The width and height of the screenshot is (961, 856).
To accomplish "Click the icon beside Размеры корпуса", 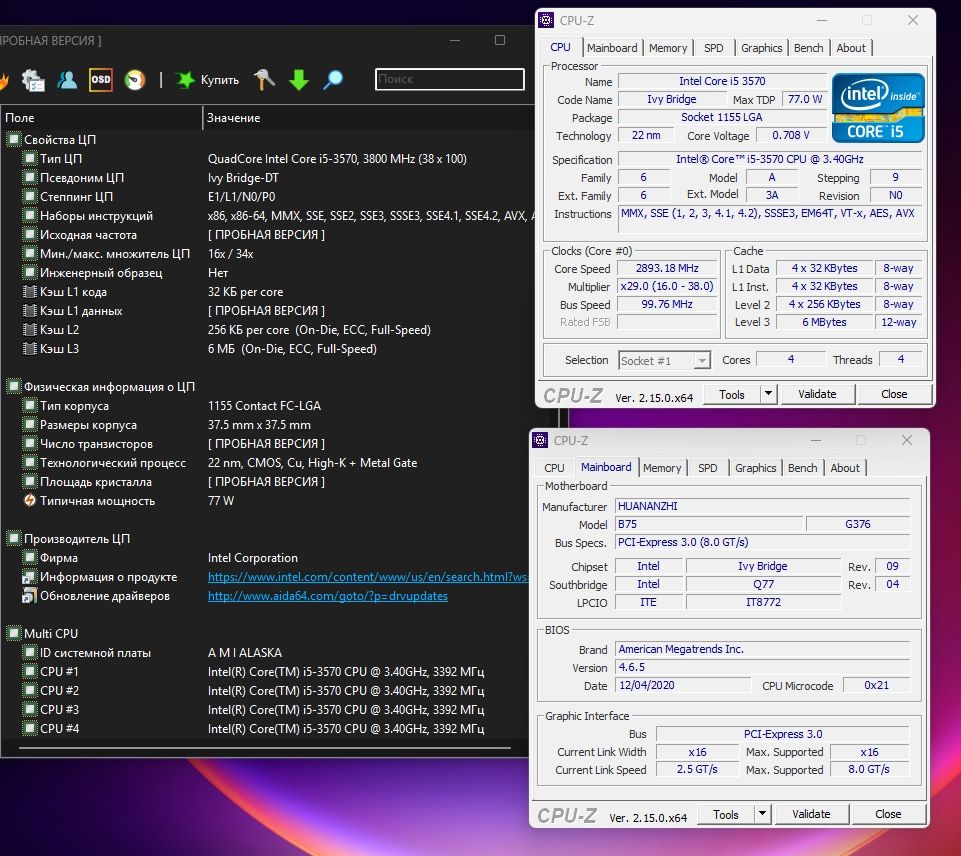I will (x=29, y=425).
